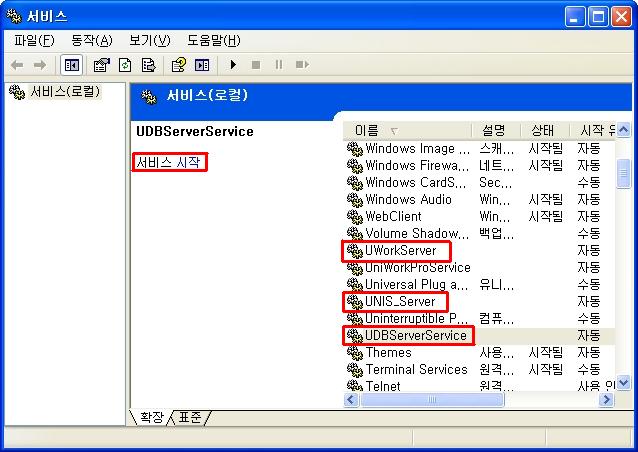Select the UDBServerService service row

point(480,336)
